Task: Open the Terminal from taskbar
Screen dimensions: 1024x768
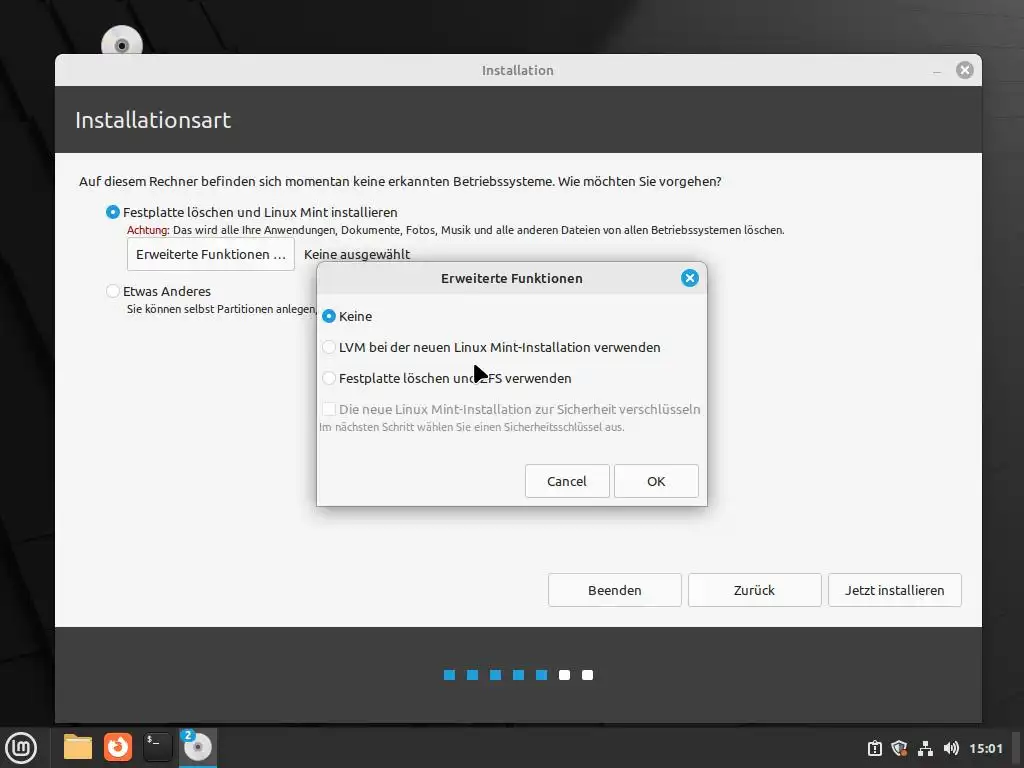Action: tap(157, 747)
